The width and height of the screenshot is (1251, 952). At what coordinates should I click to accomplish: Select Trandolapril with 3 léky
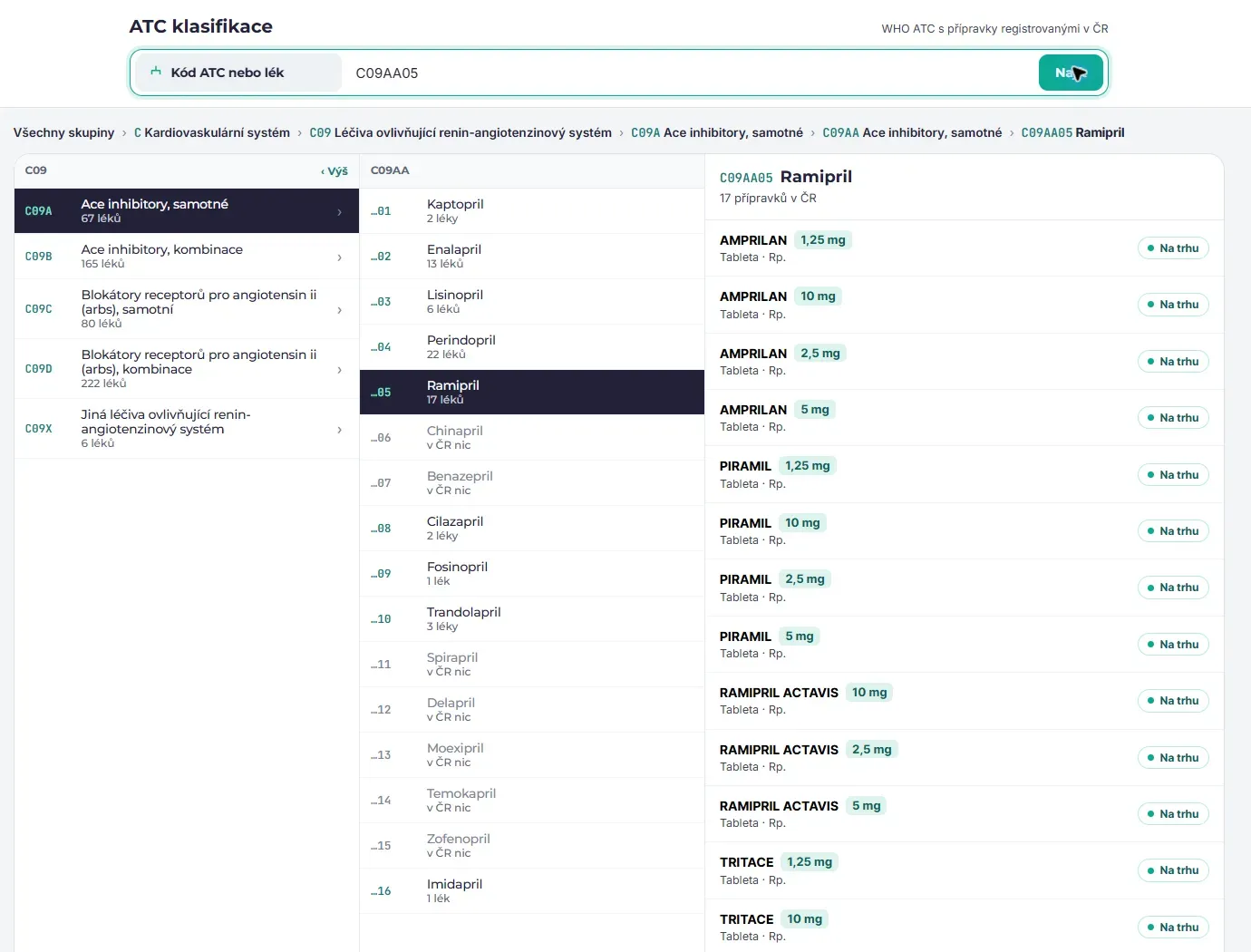(532, 619)
